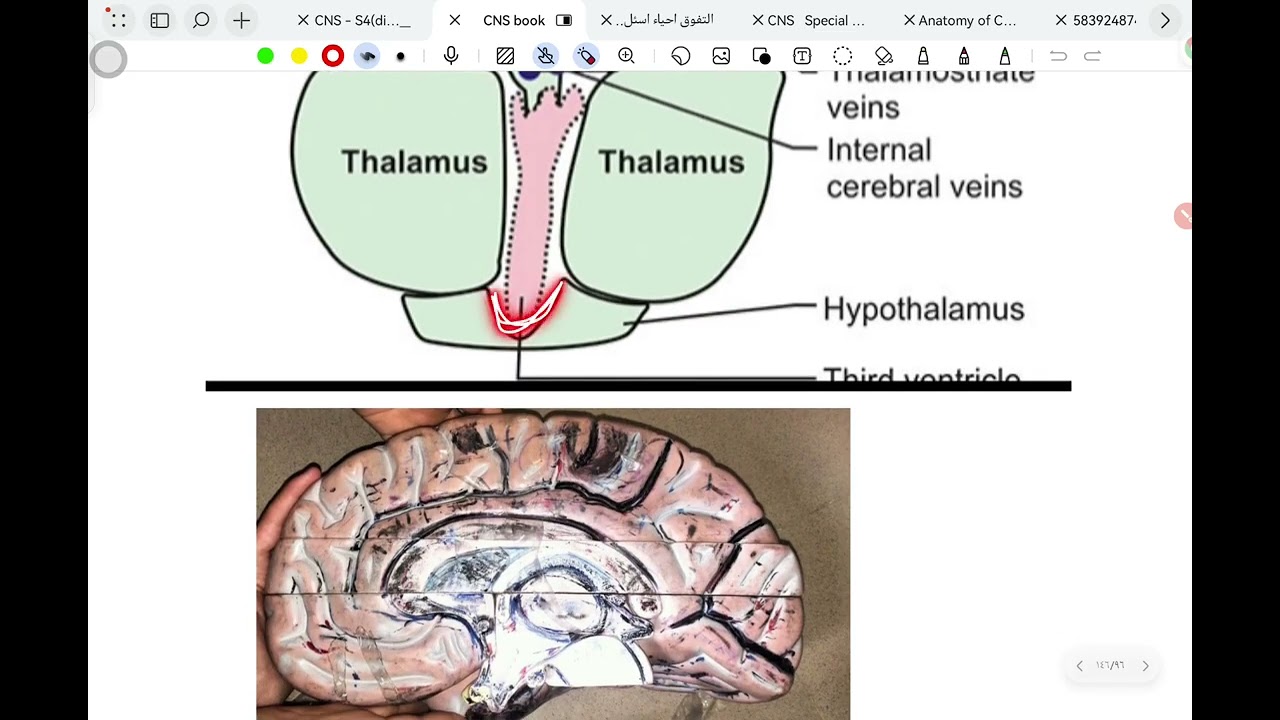Select the yellow pen color
The height and width of the screenshot is (720, 1280).
[x=299, y=56]
